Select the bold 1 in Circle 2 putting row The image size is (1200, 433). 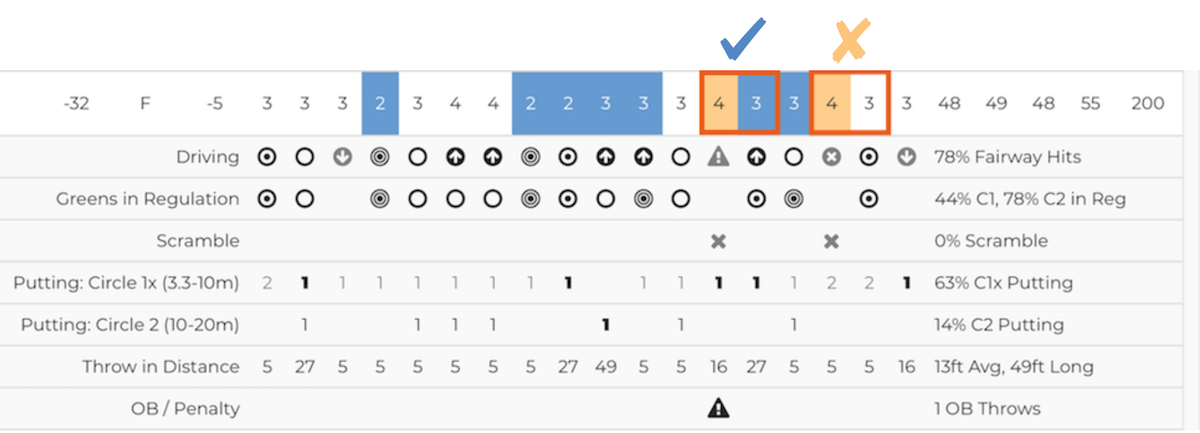click(x=605, y=325)
